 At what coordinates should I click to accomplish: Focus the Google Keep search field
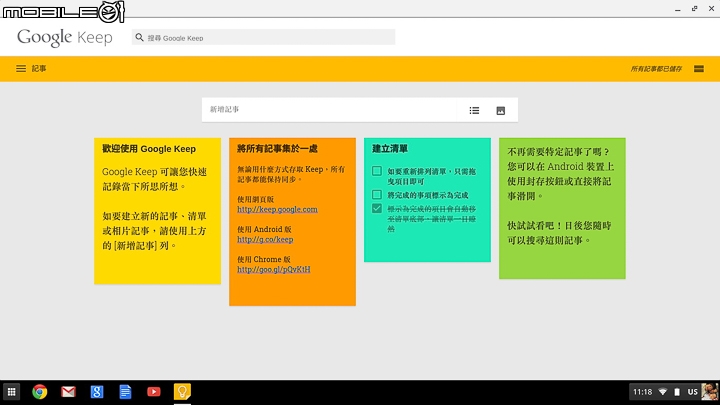263,37
